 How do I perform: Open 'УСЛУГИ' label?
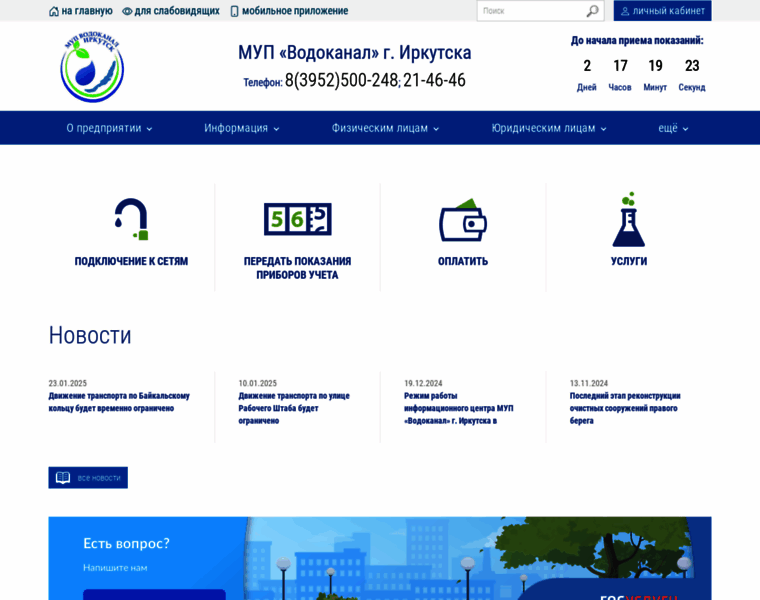(629, 261)
